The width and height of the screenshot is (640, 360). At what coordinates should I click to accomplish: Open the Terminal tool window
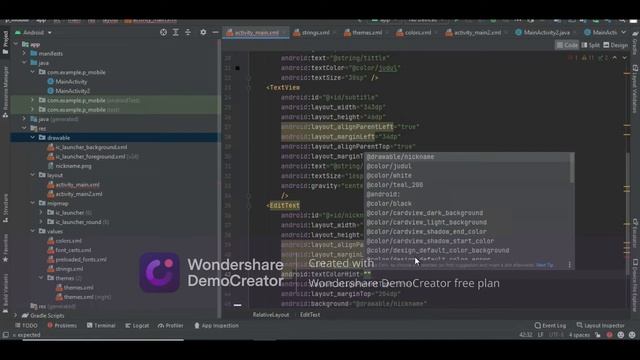click(101, 326)
